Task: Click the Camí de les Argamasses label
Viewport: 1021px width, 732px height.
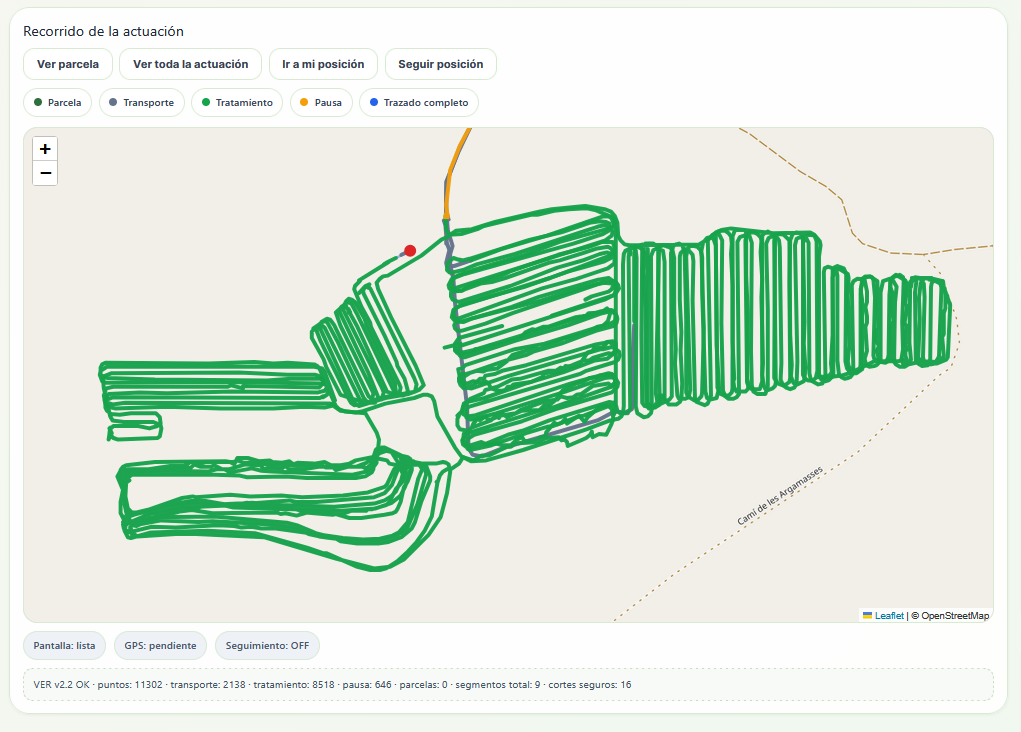Action: [x=780, y=496]
